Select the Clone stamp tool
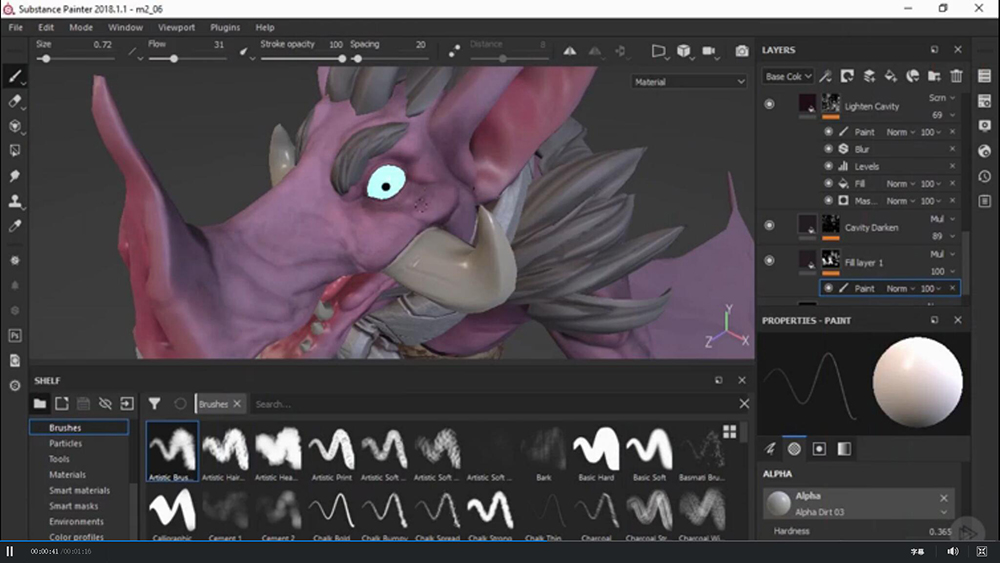This screenshot has height=563, width=1000. [15, 201]
